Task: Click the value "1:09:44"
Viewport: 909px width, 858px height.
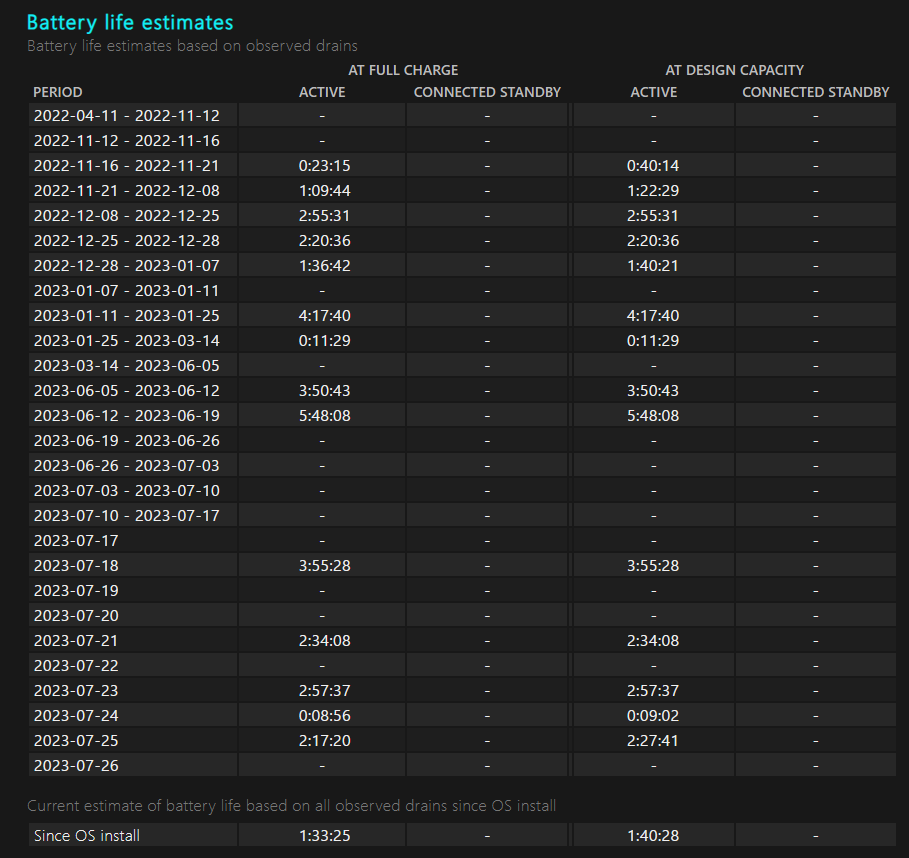Action: 324,190
